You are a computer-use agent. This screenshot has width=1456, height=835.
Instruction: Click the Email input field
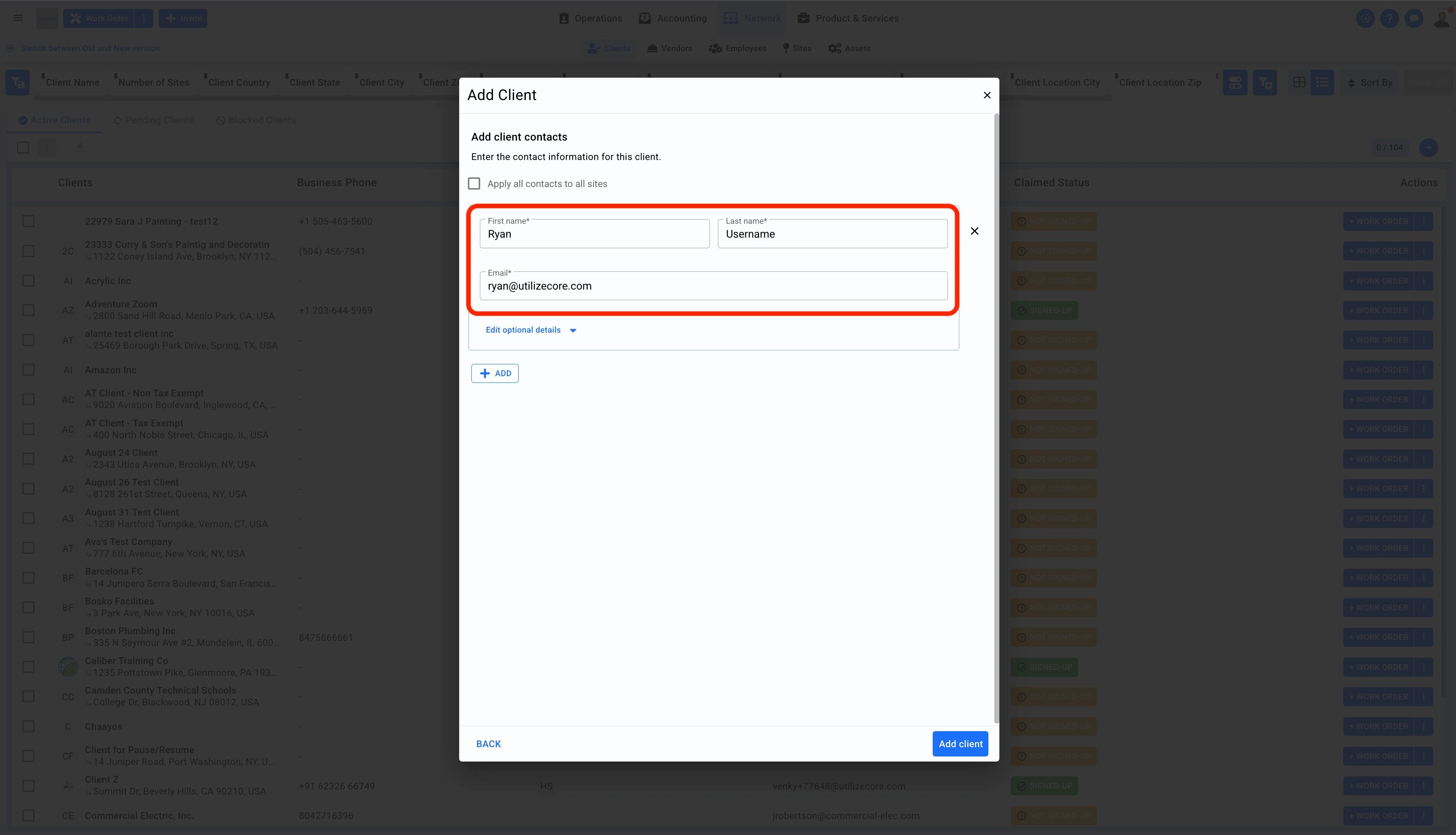(x=713, y=286)
